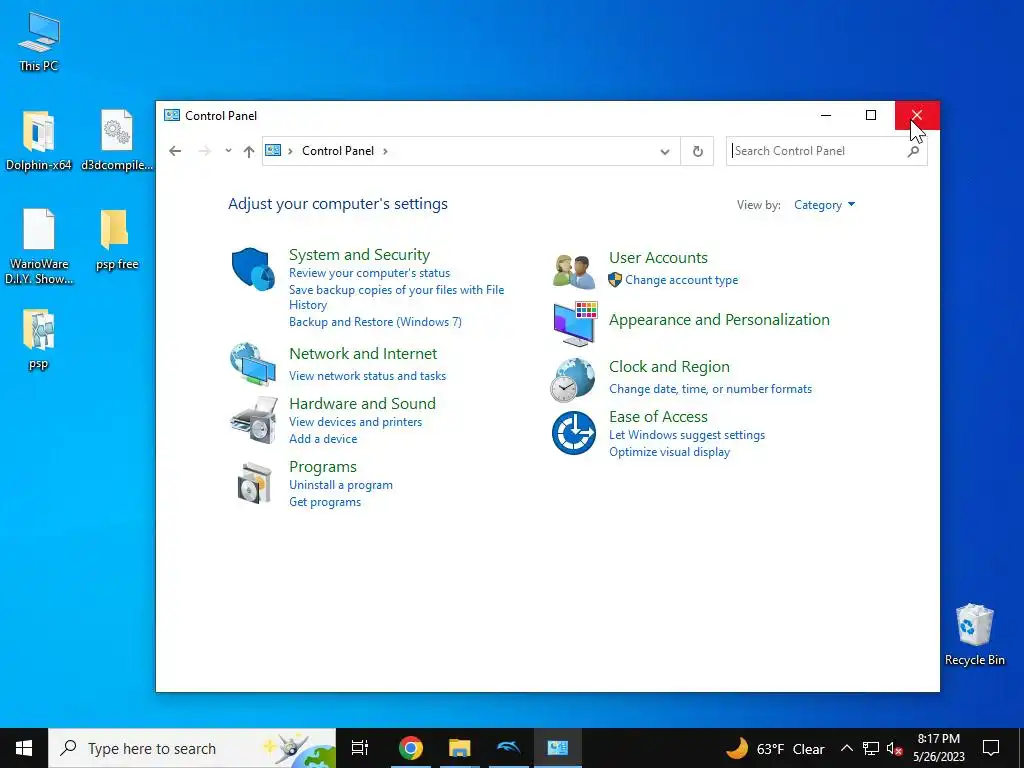
Task: Go back using the back arrow
Action: (x=175, y=151)
